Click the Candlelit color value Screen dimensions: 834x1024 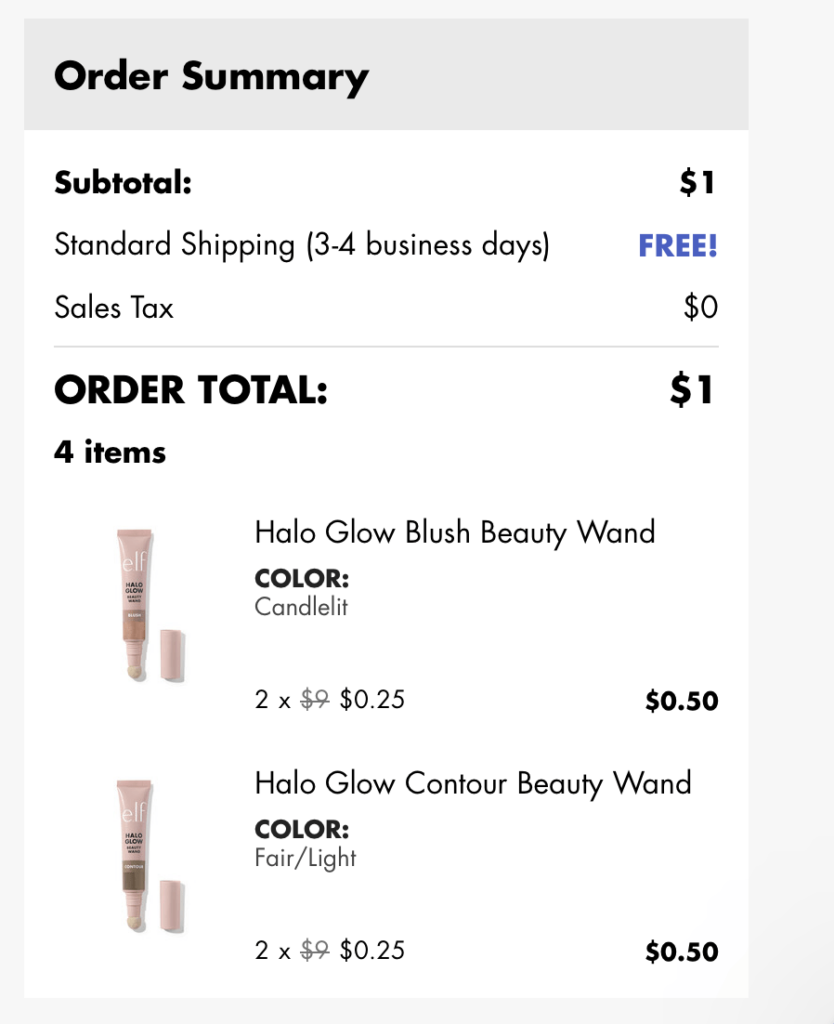pyautogui.click(x=301, y=606)
